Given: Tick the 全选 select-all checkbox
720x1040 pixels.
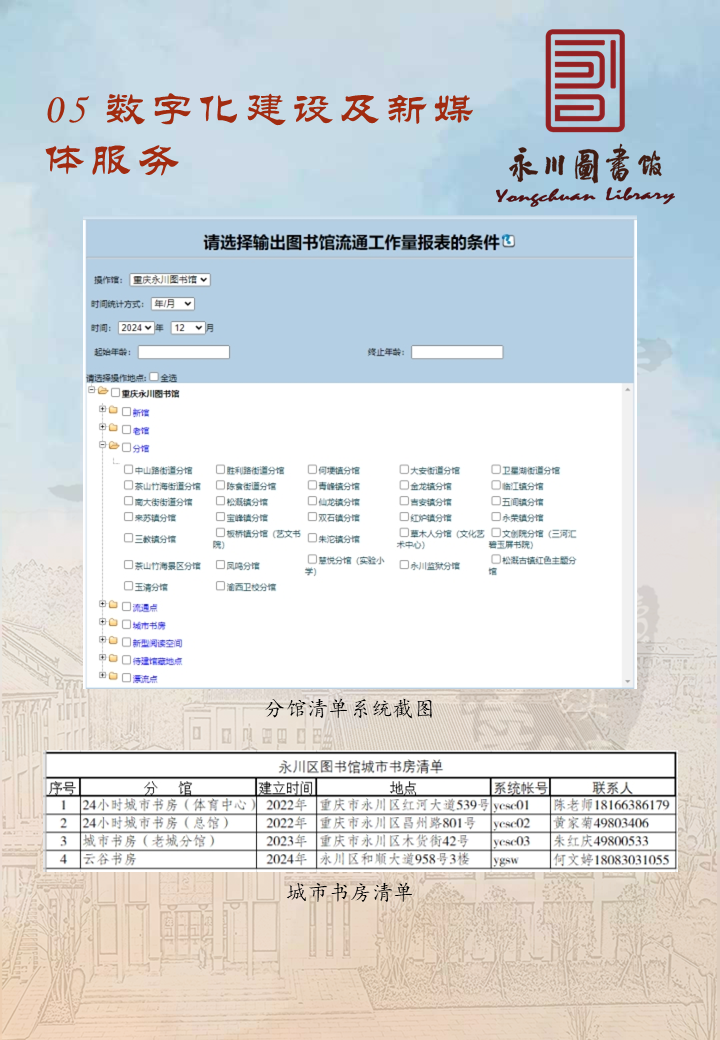Looking at the screenshot, I should pos(154,377).
